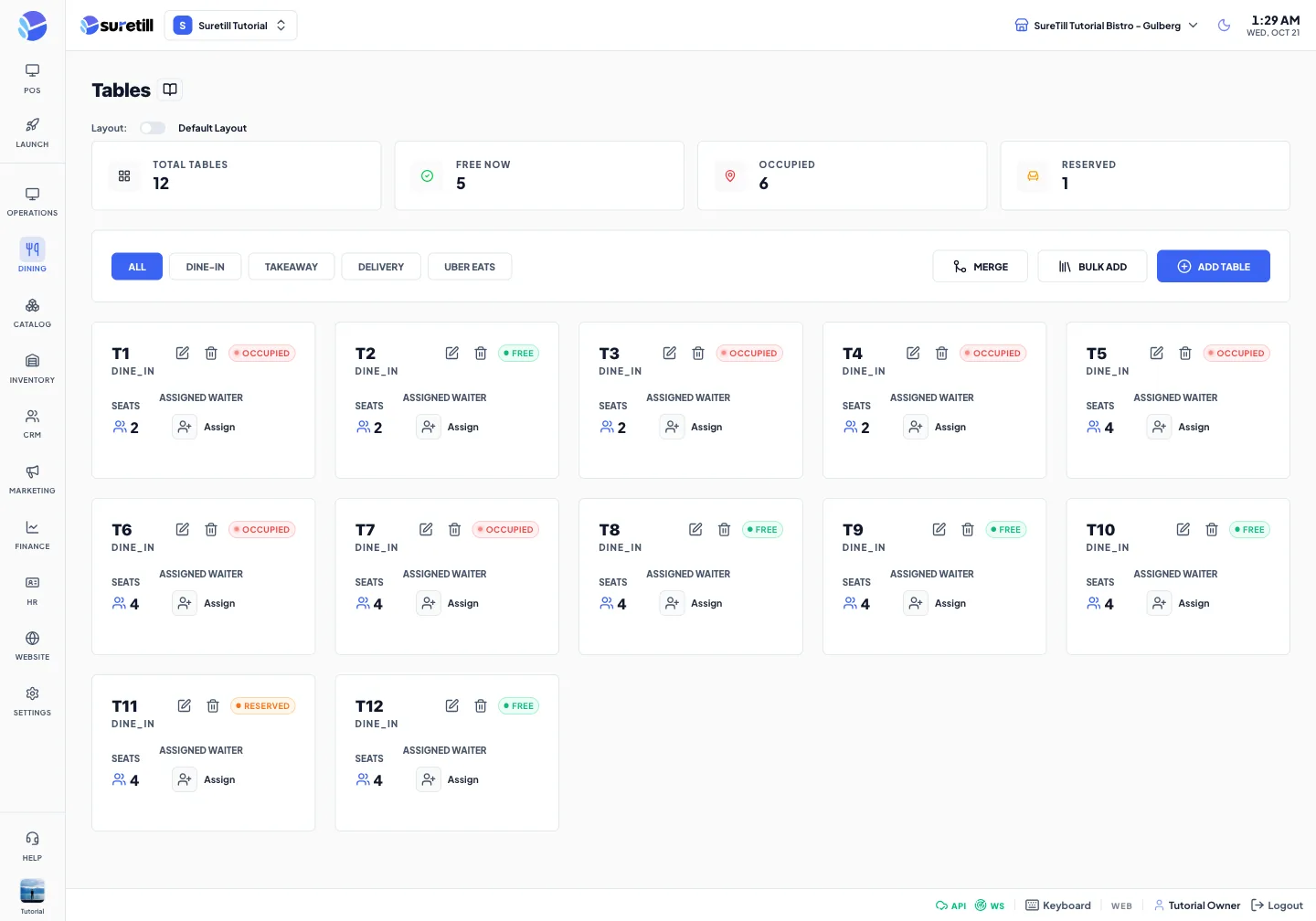Go to Operations in sidebar
1316x921 pixels.
point(32,202)
